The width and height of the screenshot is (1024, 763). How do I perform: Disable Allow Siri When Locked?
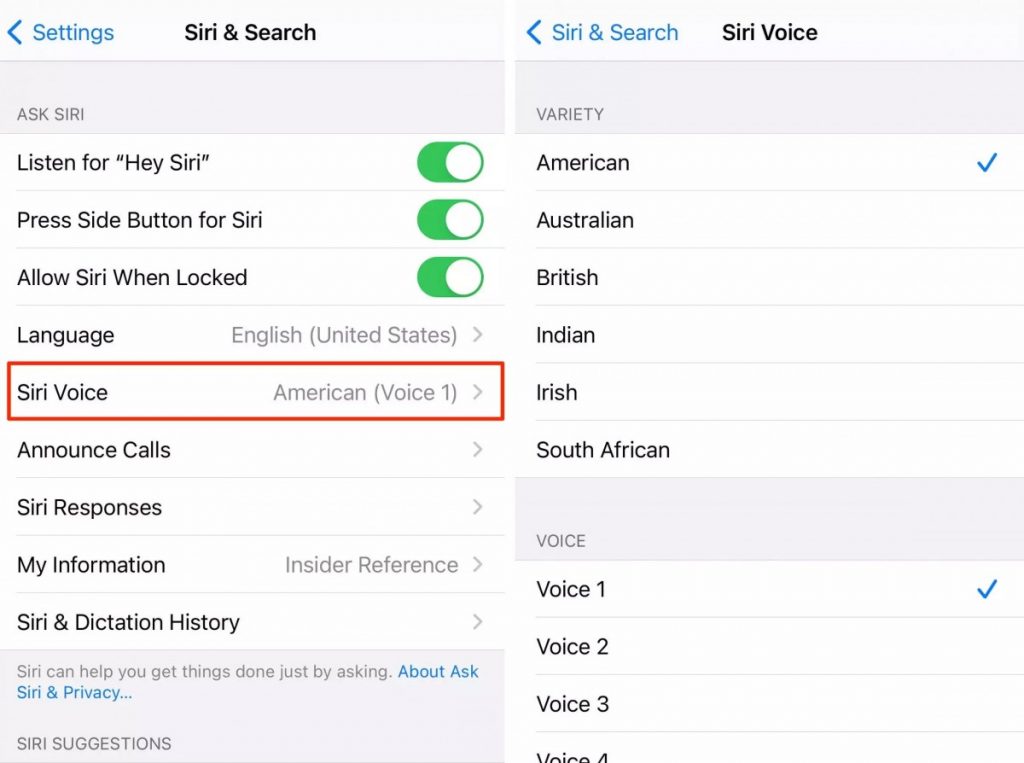click(x=450, y=277)
